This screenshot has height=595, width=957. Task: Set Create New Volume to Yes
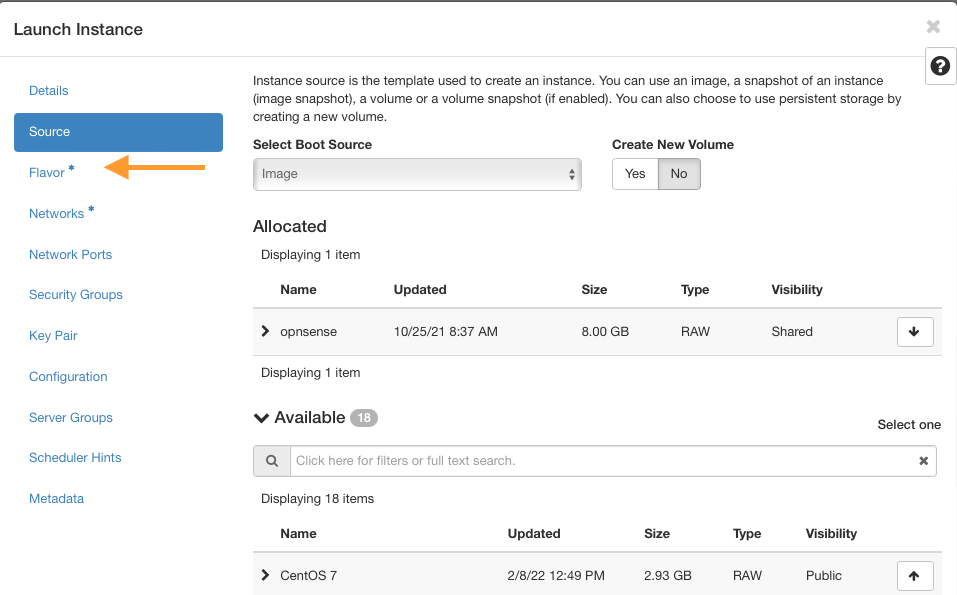click(x=635, y=174)
